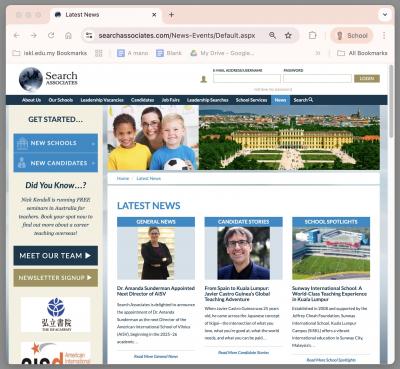Open the apps grid icon in bookmarks bar

[x=99, y=53]
